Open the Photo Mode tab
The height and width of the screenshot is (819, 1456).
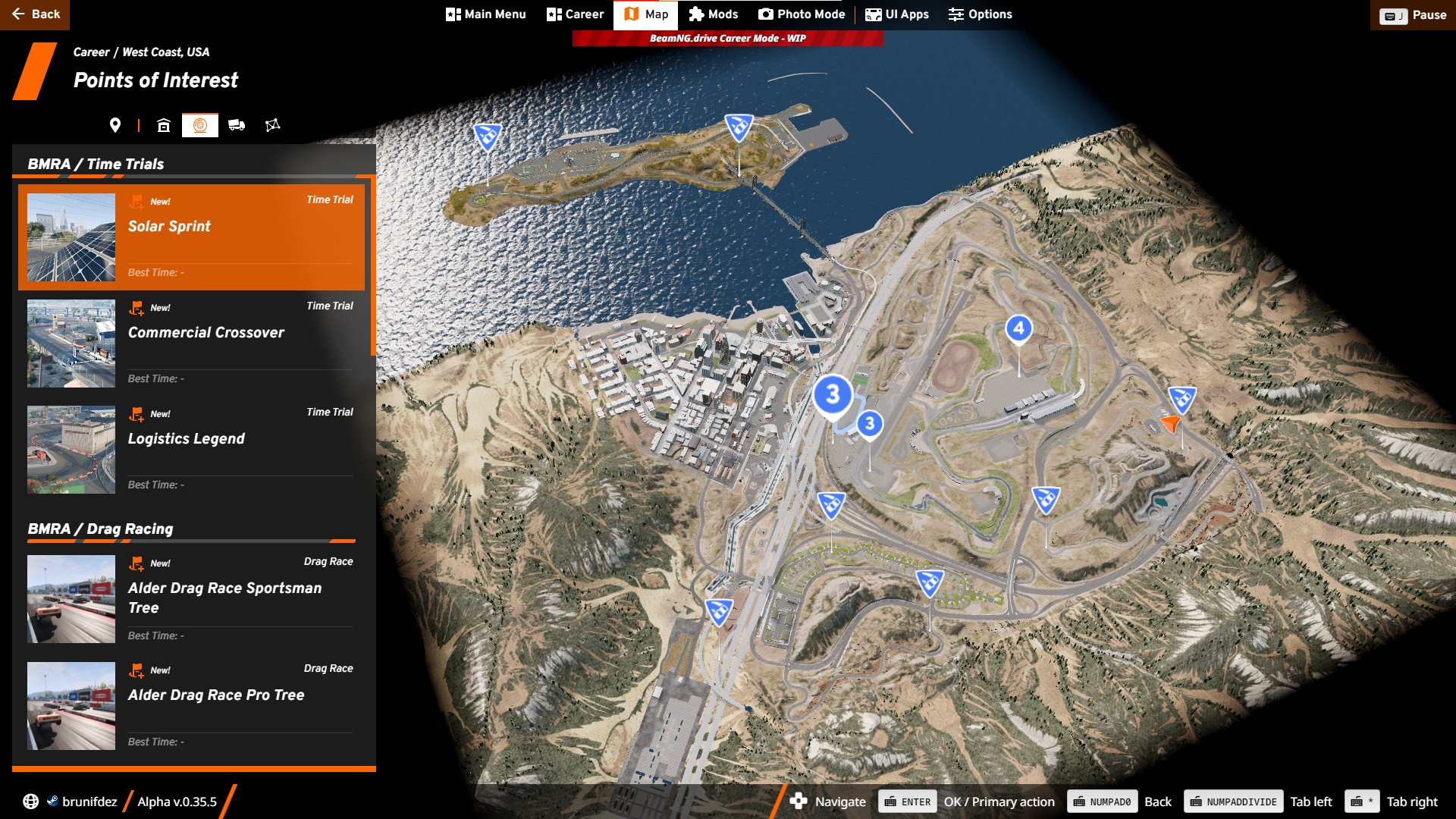802,14
